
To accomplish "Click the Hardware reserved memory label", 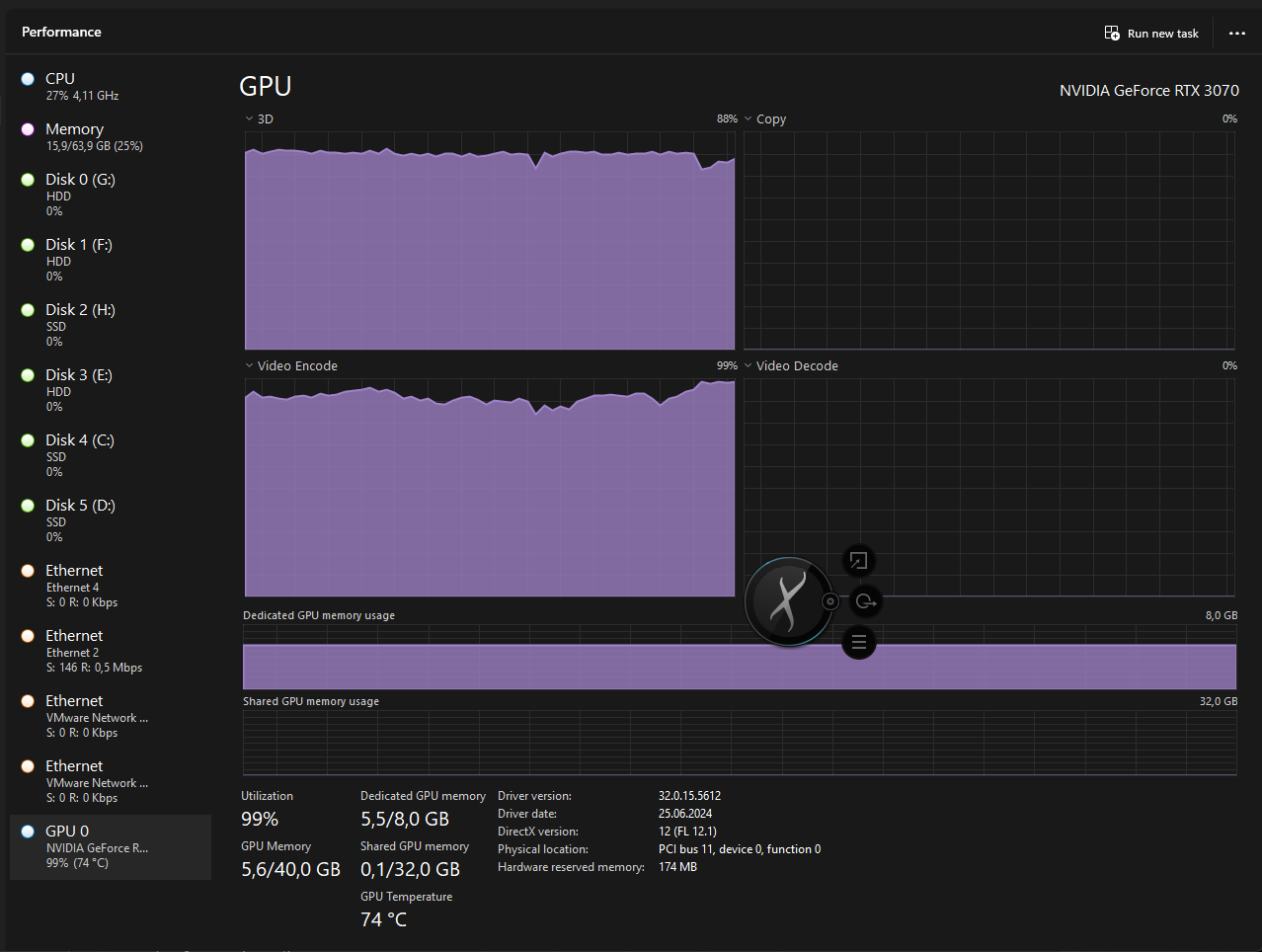I will [x=571, y=867].
